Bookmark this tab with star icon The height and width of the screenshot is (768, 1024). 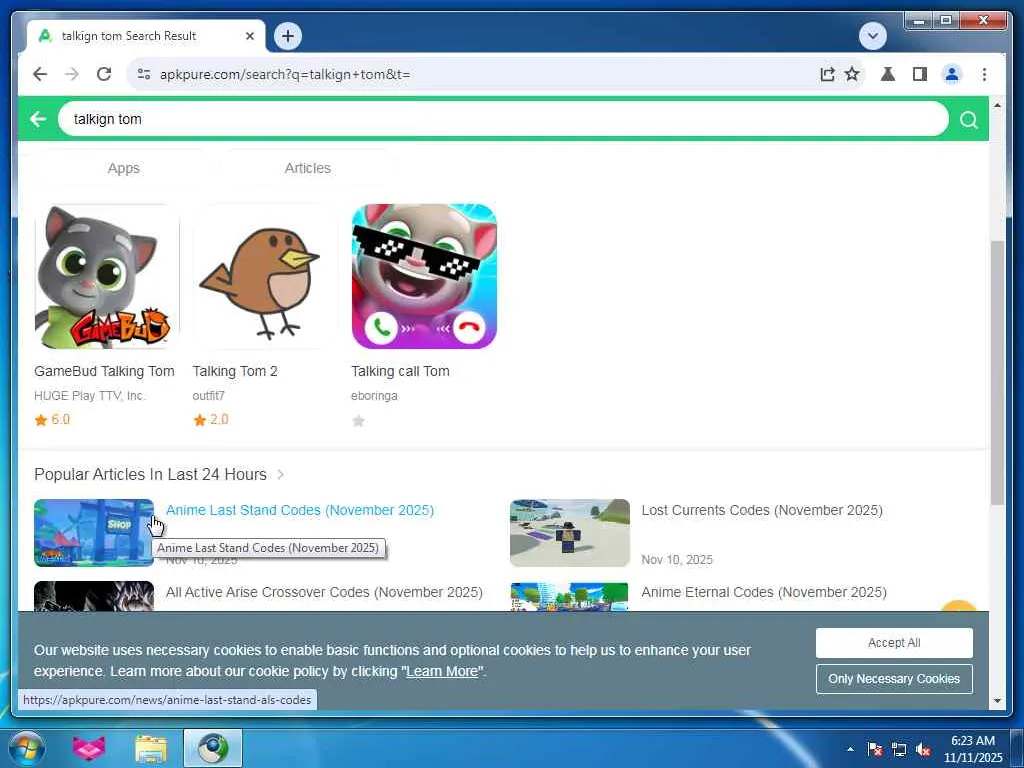point(852,74)
